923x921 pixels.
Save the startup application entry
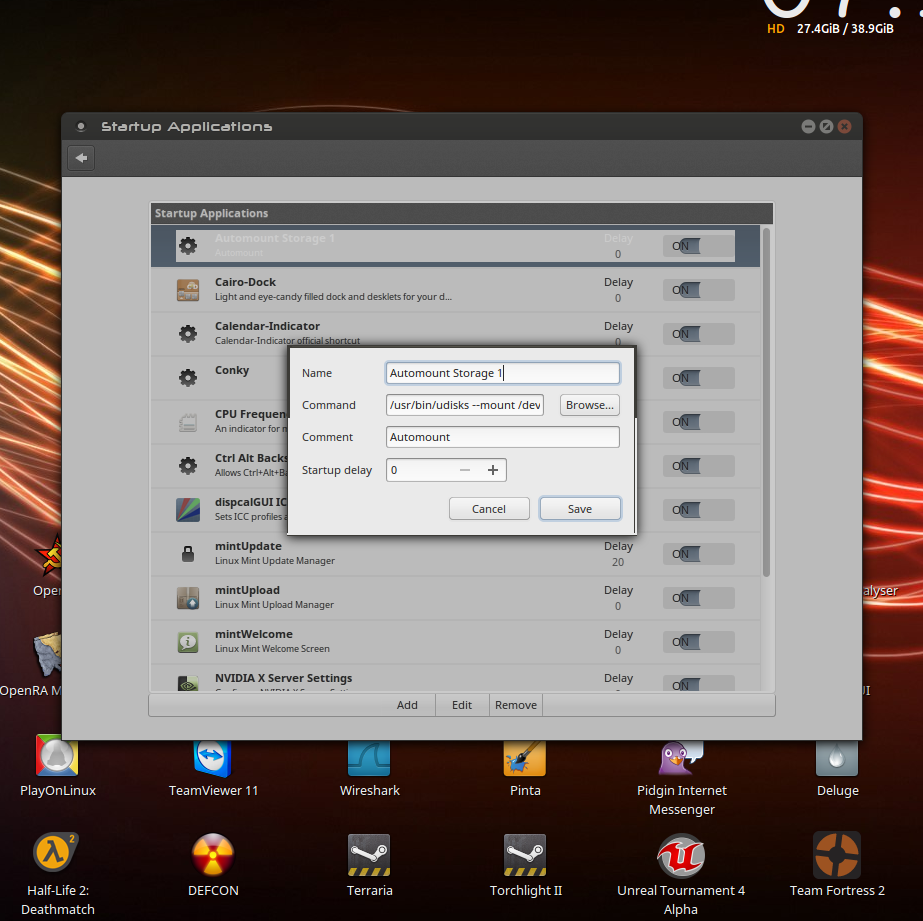pos(580,509)
